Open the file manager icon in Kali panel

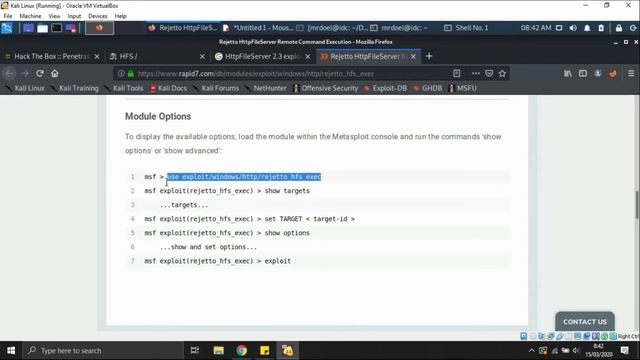coord(42,28)
